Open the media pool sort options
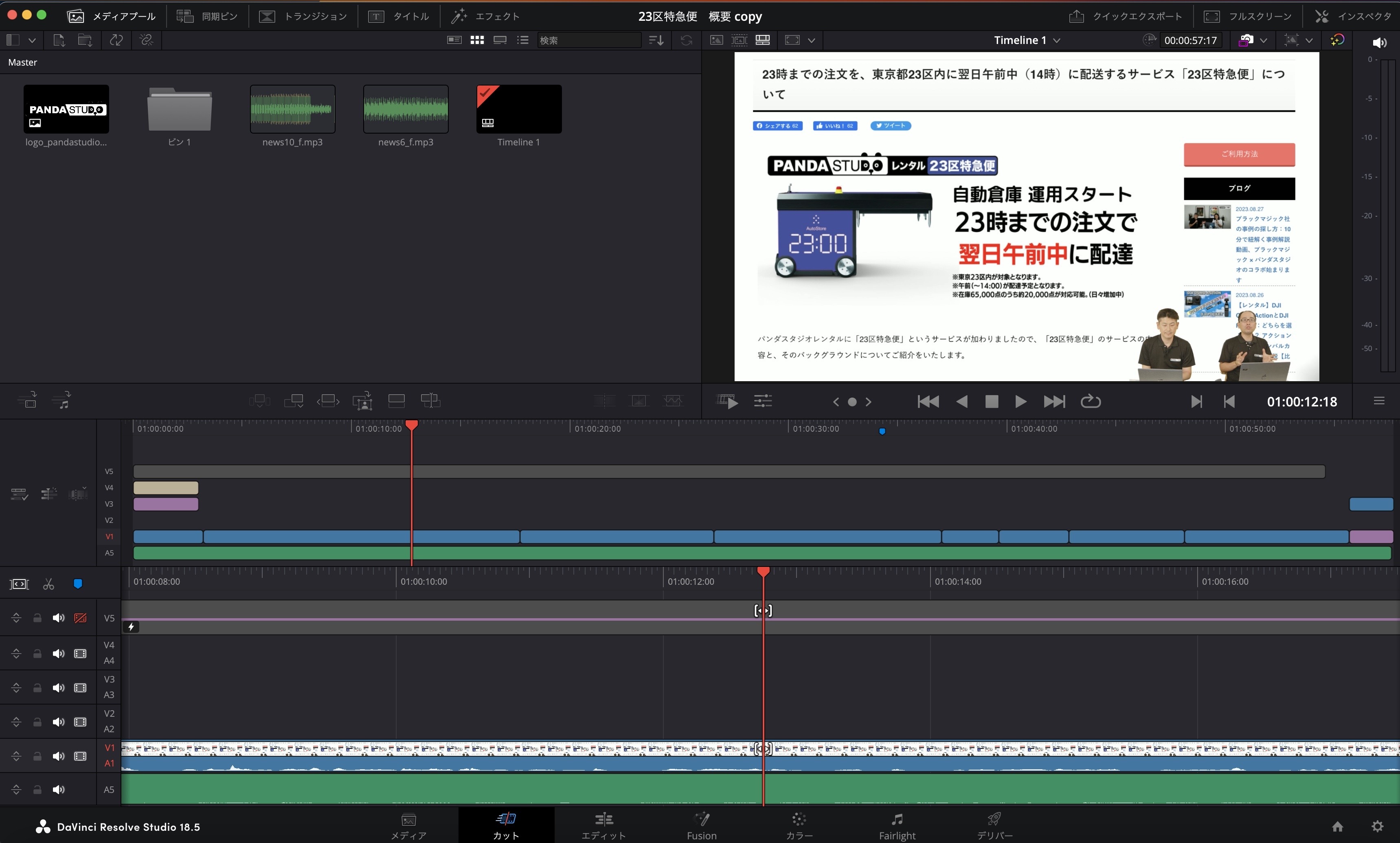1400x843 pixels. (x=656, y=40)
